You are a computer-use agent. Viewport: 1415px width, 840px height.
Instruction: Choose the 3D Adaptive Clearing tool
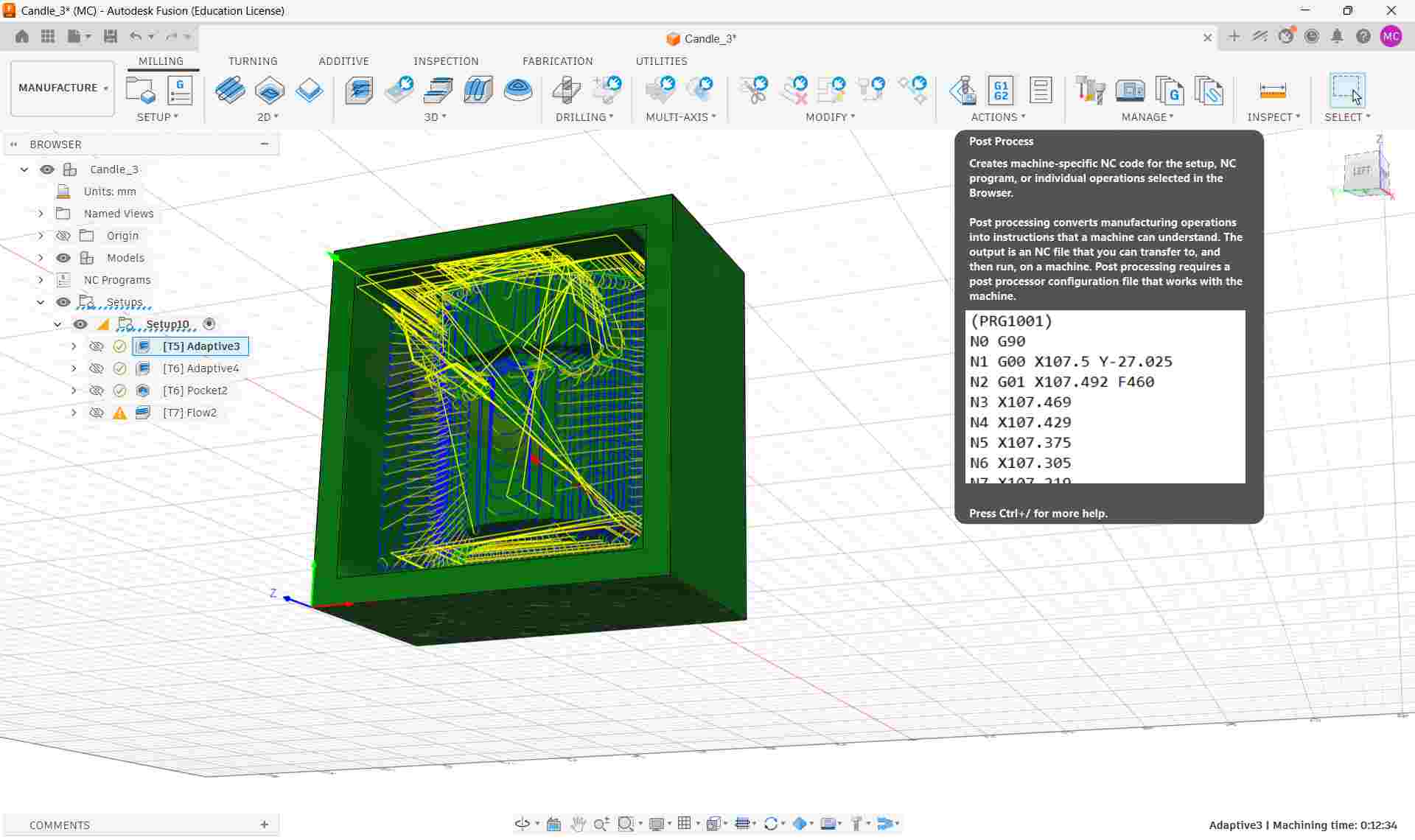(x=360, y=91)
